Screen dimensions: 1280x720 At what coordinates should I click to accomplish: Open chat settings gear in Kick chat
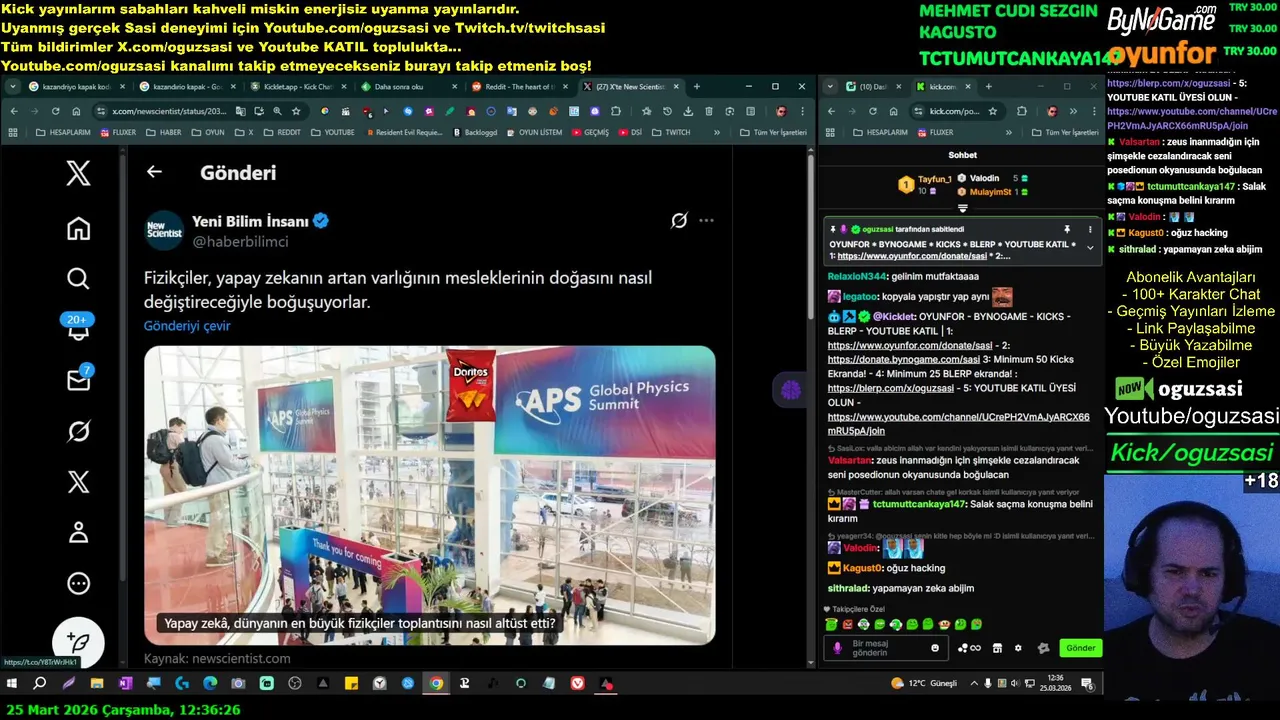(1018, 648)
